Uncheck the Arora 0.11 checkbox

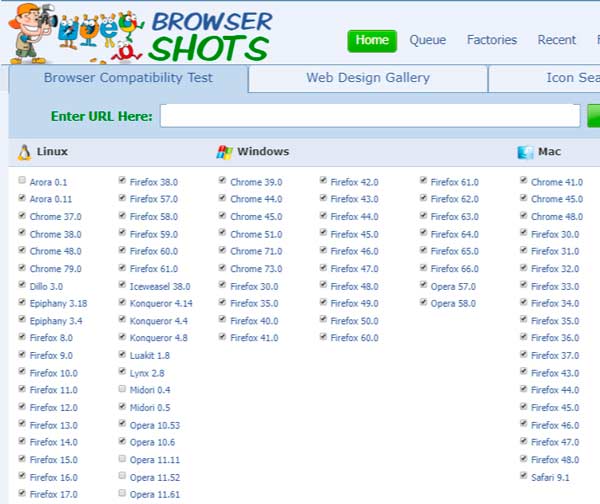[22, 197]
